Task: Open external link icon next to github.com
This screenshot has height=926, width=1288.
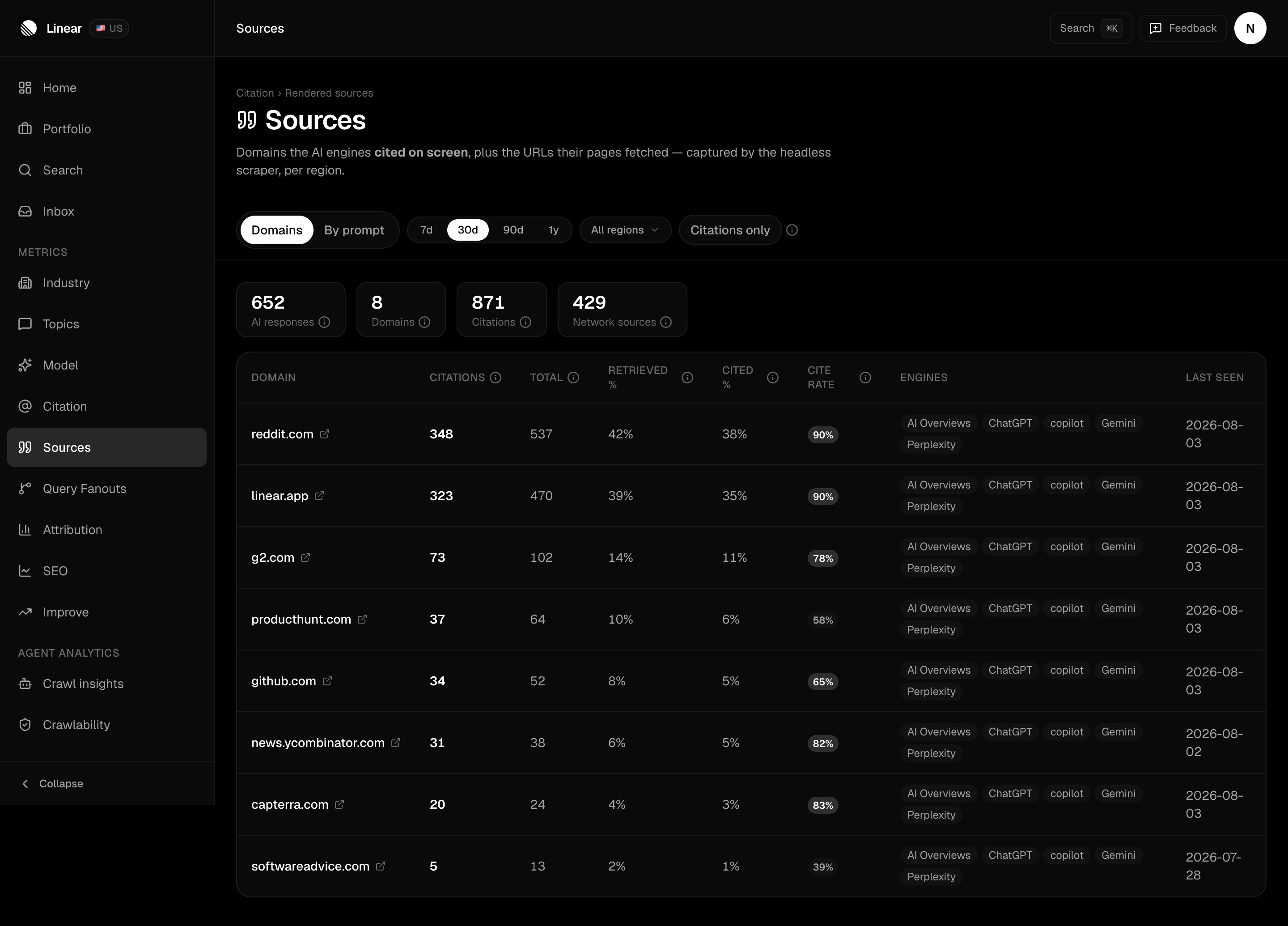Action: tap(327, 681)
